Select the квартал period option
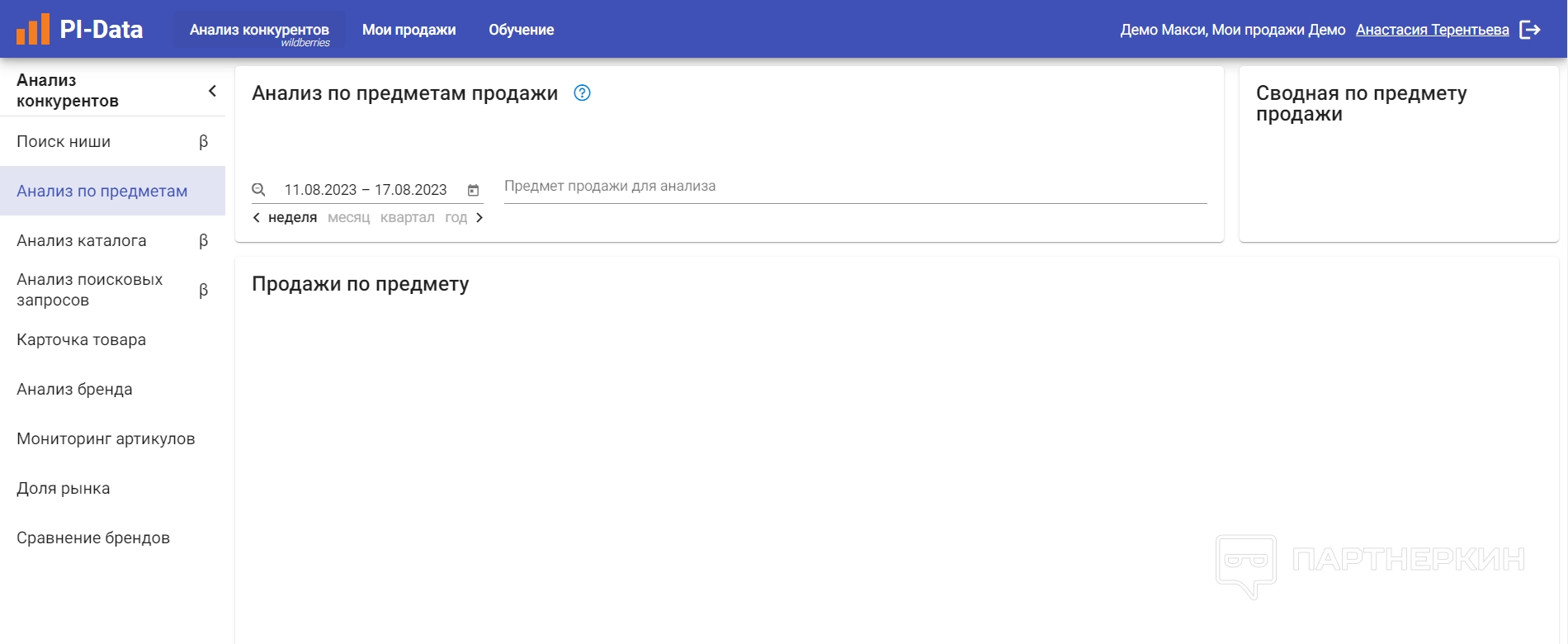Image resolution: width=1568 pixels, height=644 pixels. tap(408, 217)
